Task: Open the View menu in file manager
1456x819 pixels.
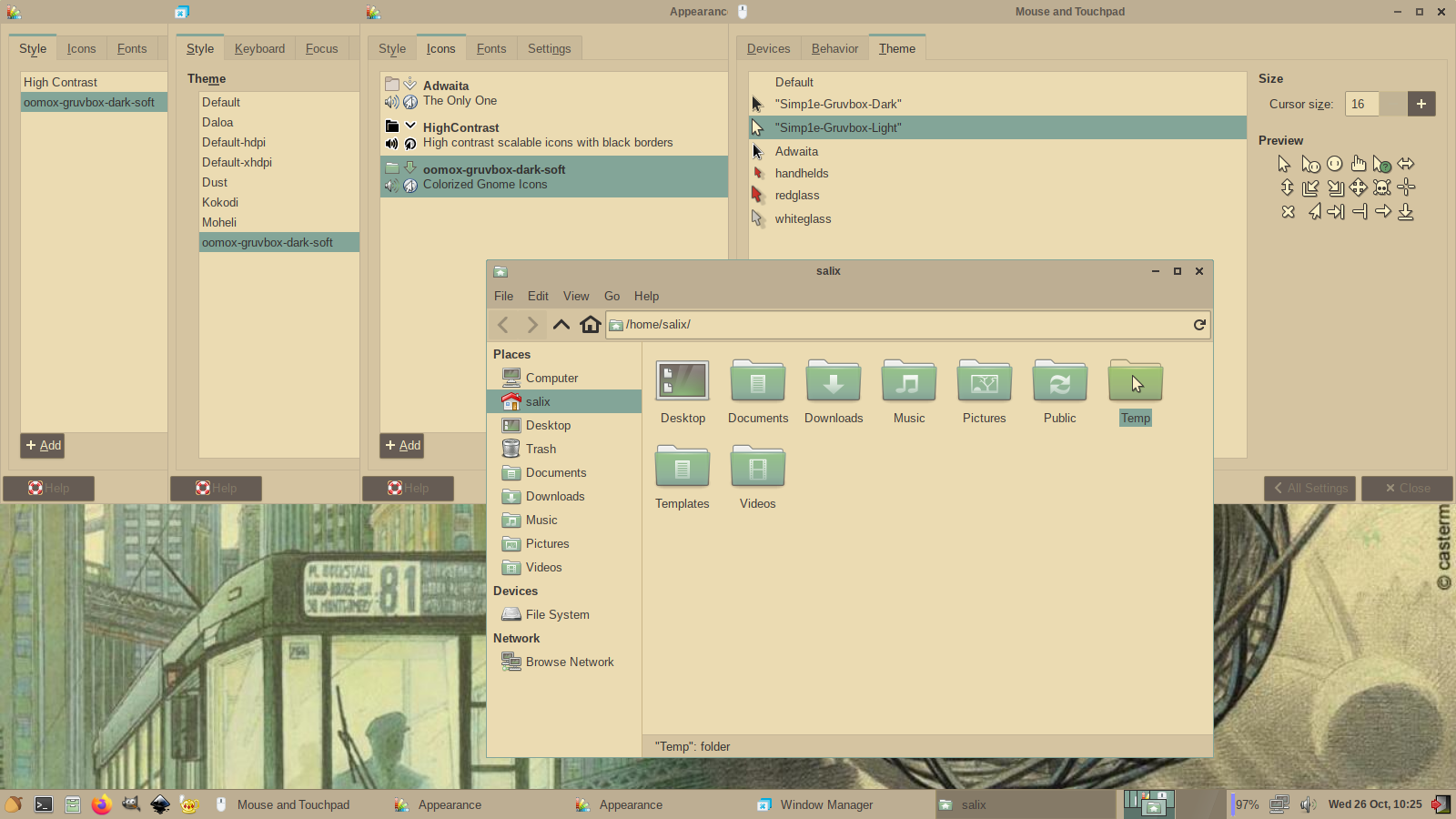Action: coord(576,296)
